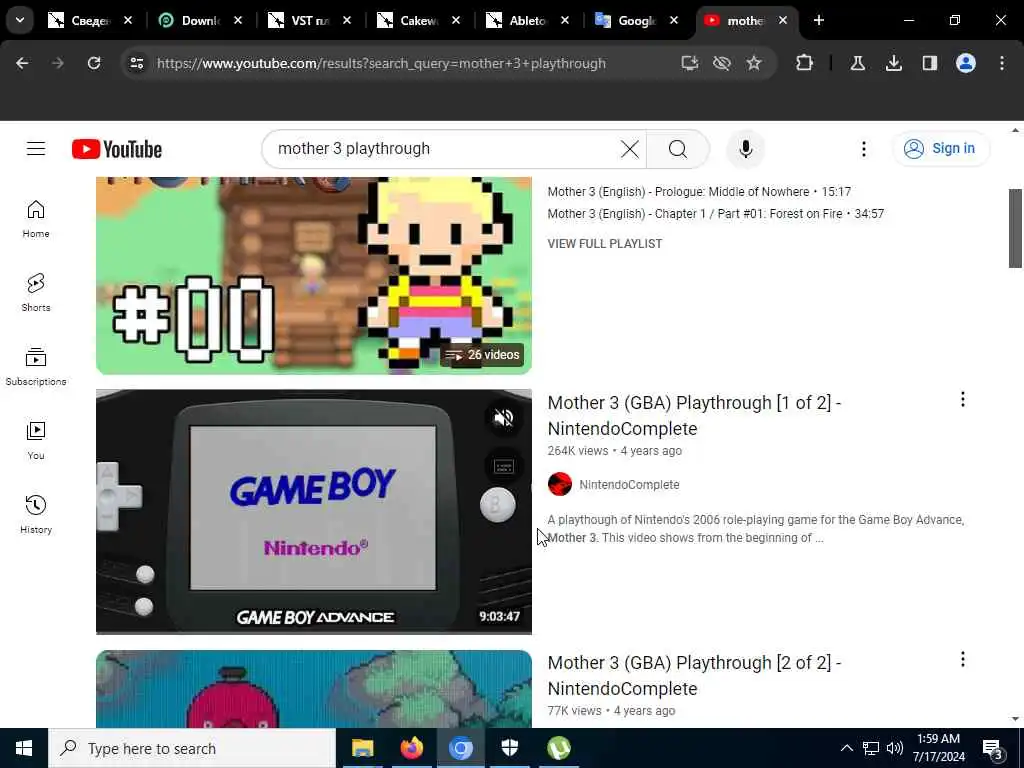The image size is (1024, 768).
Task: Open the Windows Start menu
Action: point(24,748)
